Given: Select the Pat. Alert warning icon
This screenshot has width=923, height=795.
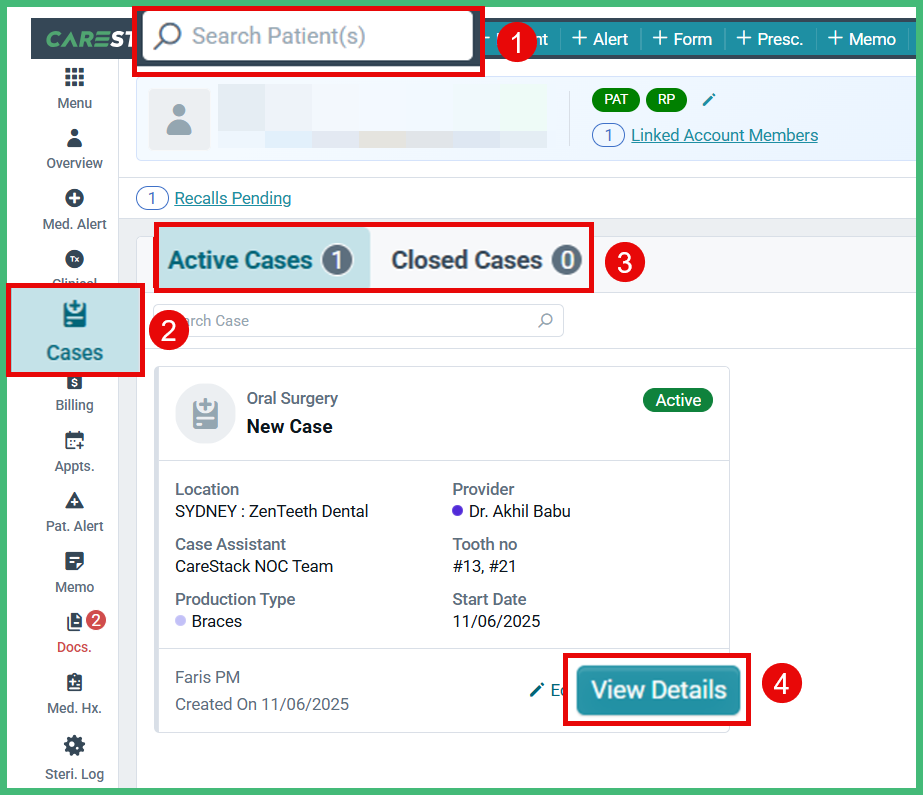Looking at the screenshot, I should click(x=74, y=501).
